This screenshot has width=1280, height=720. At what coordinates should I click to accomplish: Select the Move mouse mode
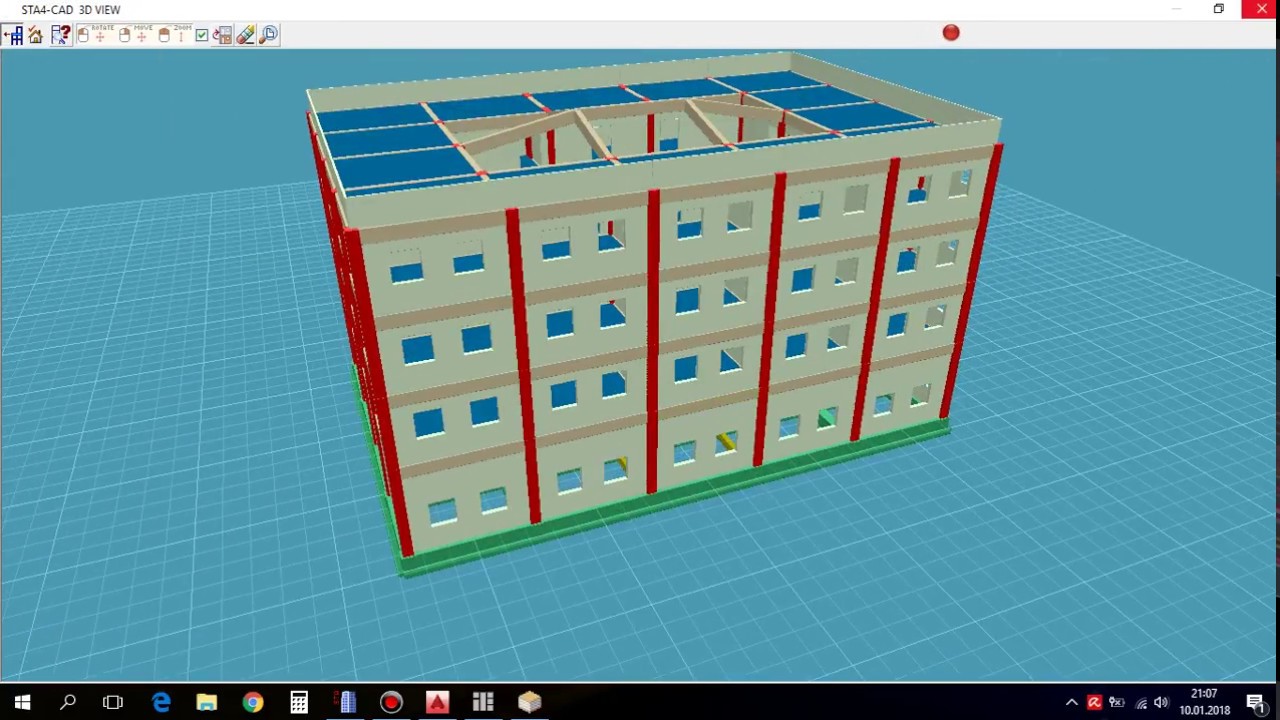[136, 35]
